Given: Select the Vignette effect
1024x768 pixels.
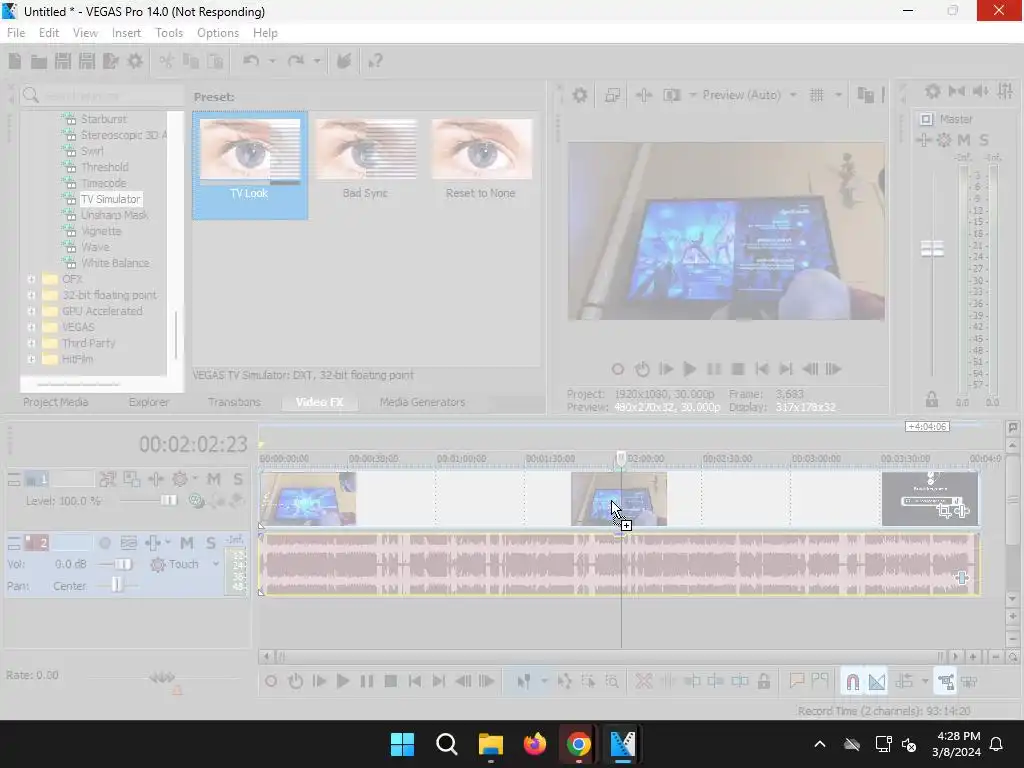Looking at the screenshot, I should [x=101, y=231].
